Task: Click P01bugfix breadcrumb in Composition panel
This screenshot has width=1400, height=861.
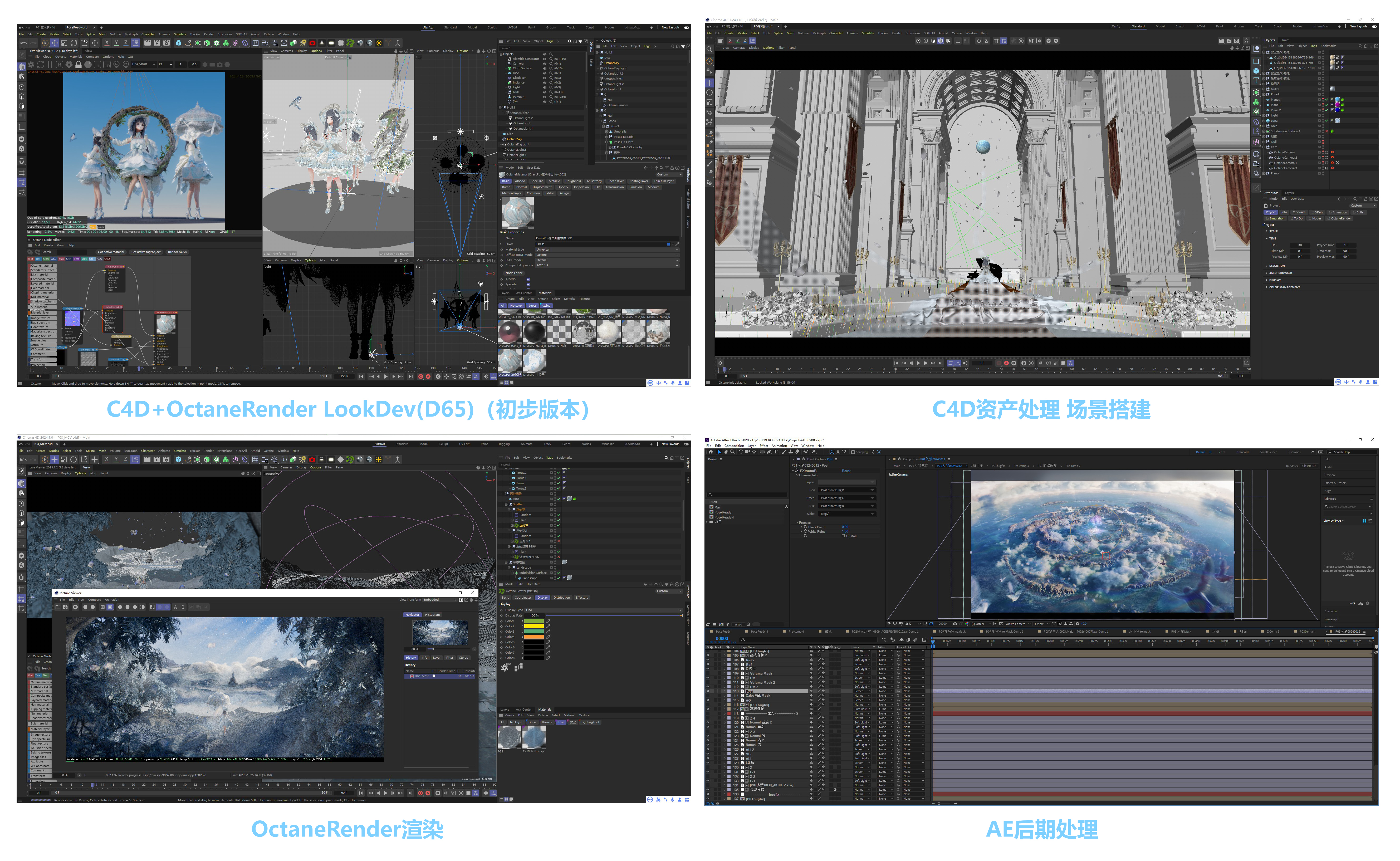Action: pyautogui.click(x=998, y=466)
